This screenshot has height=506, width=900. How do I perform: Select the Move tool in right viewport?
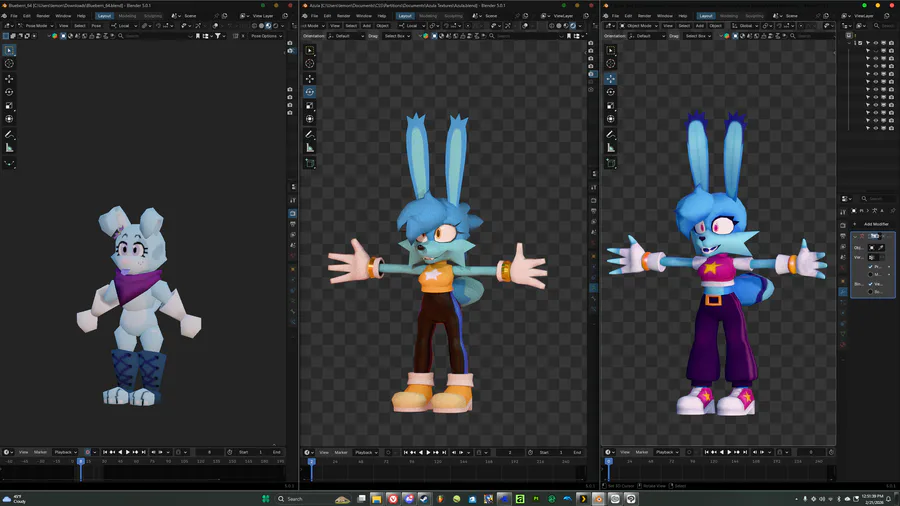pos(609,78)
